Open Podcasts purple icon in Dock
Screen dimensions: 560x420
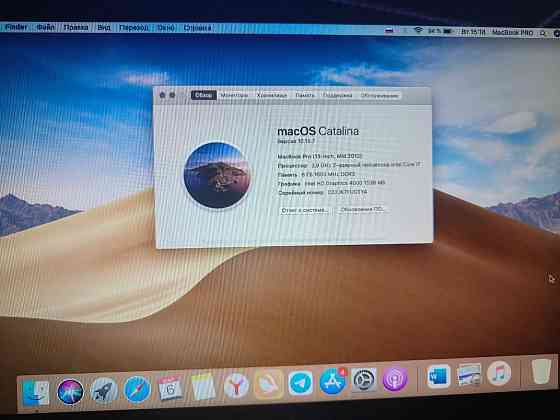[x=395, y=379]
